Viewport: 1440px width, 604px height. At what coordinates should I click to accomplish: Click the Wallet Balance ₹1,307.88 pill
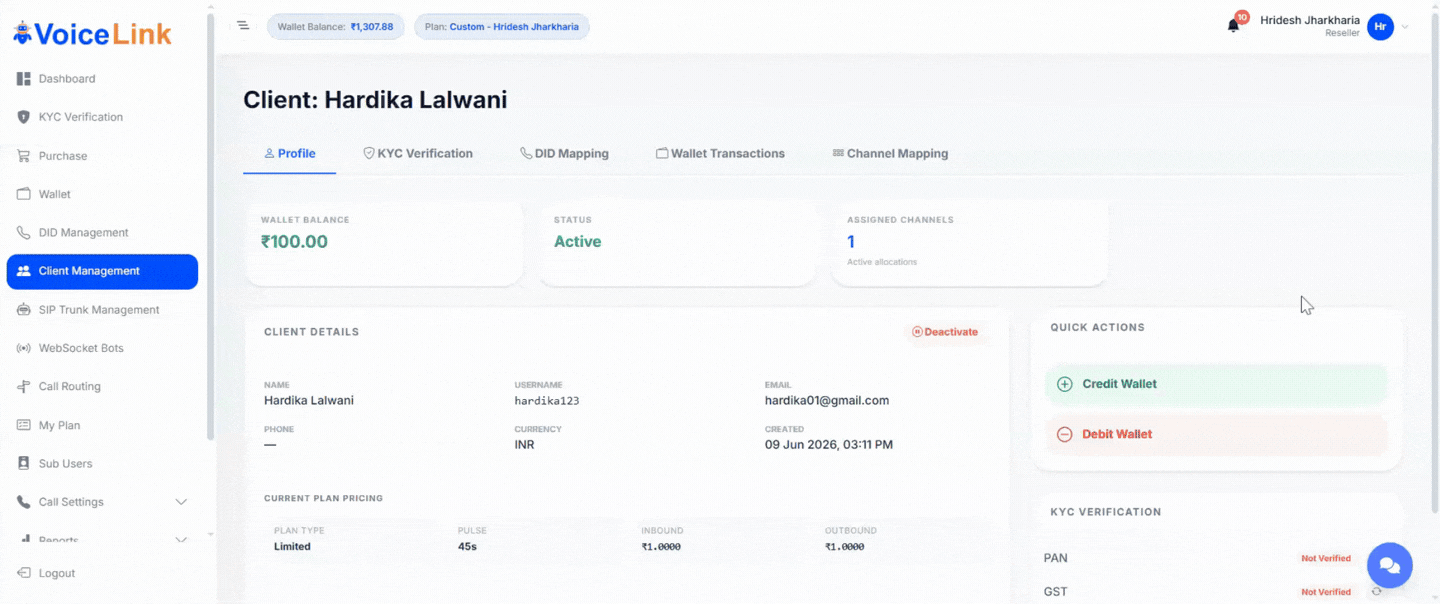(x=335, y=27)
